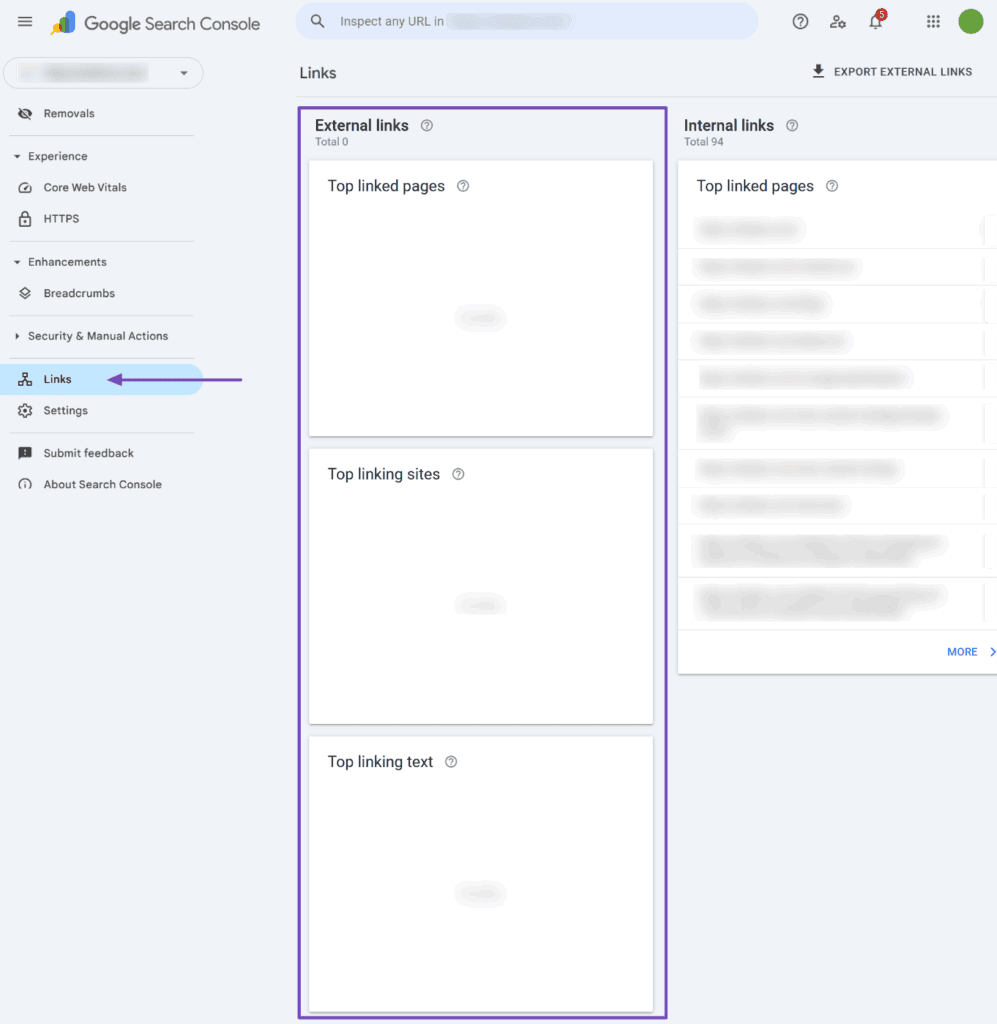Open the Google apps grid
Screen dimensions: 997x1024
coord(933,21)
